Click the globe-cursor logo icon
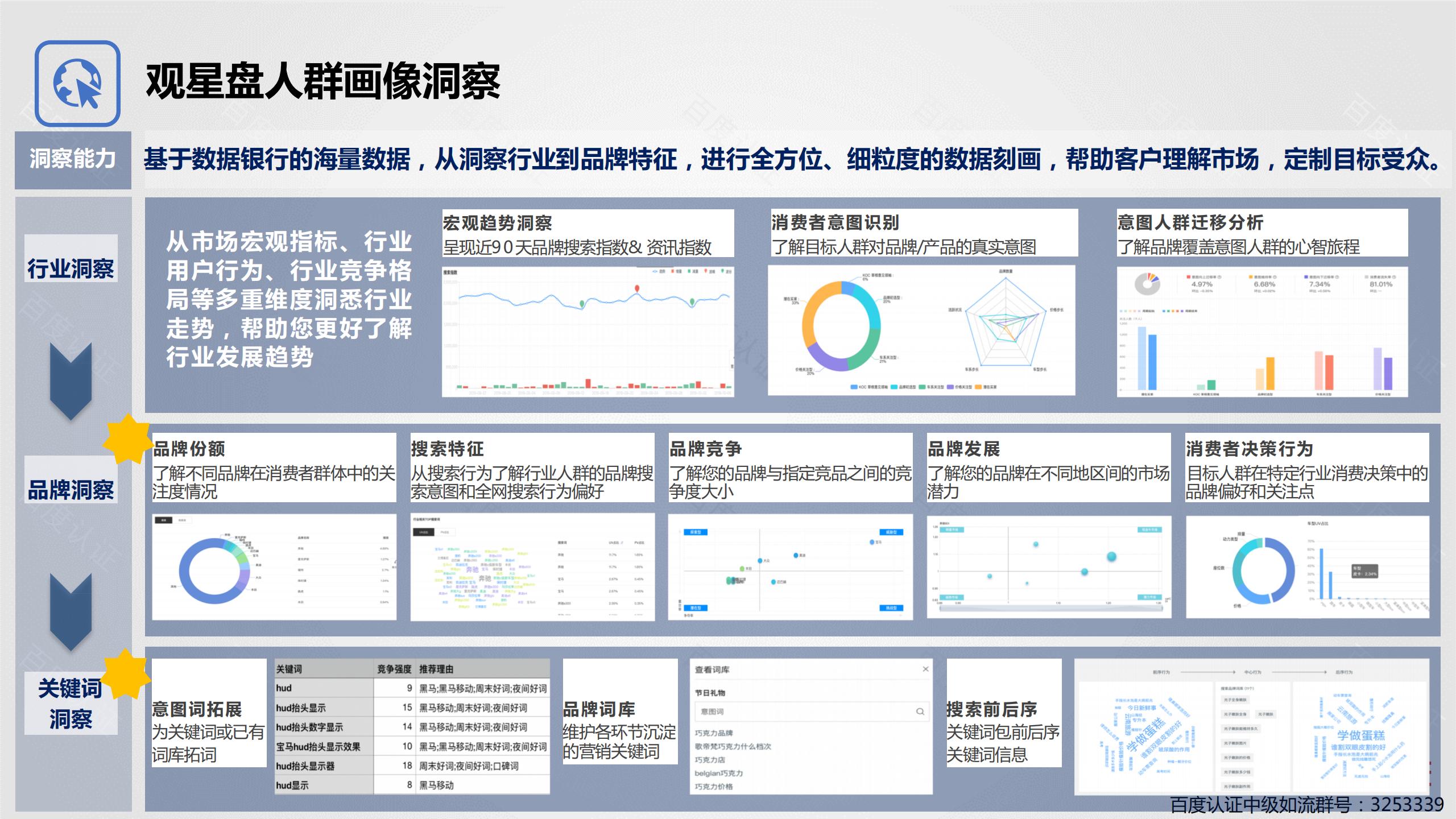 point(77,84)
